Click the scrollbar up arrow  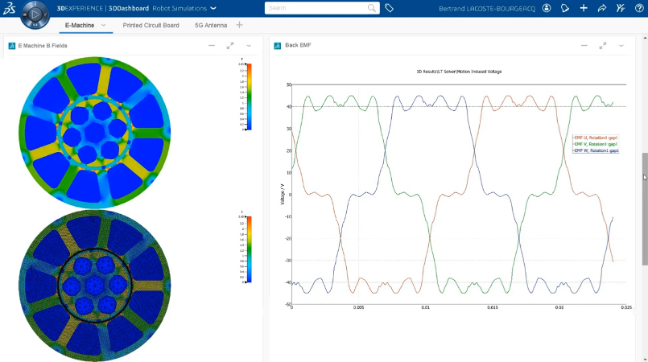click(645, 38)
